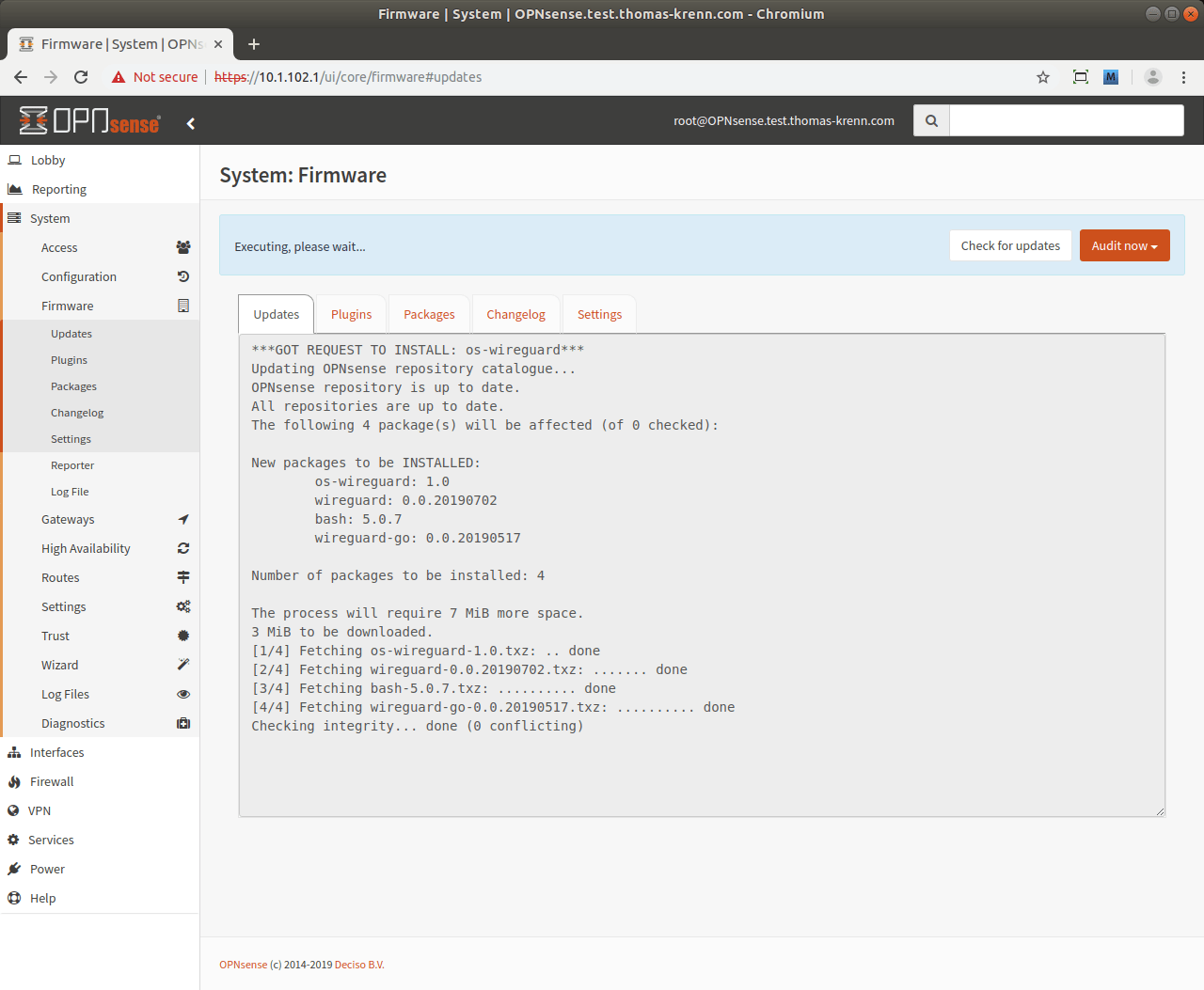The height and width of the screenshot is (990, 1204).
Task: Open Reporter under the Firmware submenu
Action: 72,465
